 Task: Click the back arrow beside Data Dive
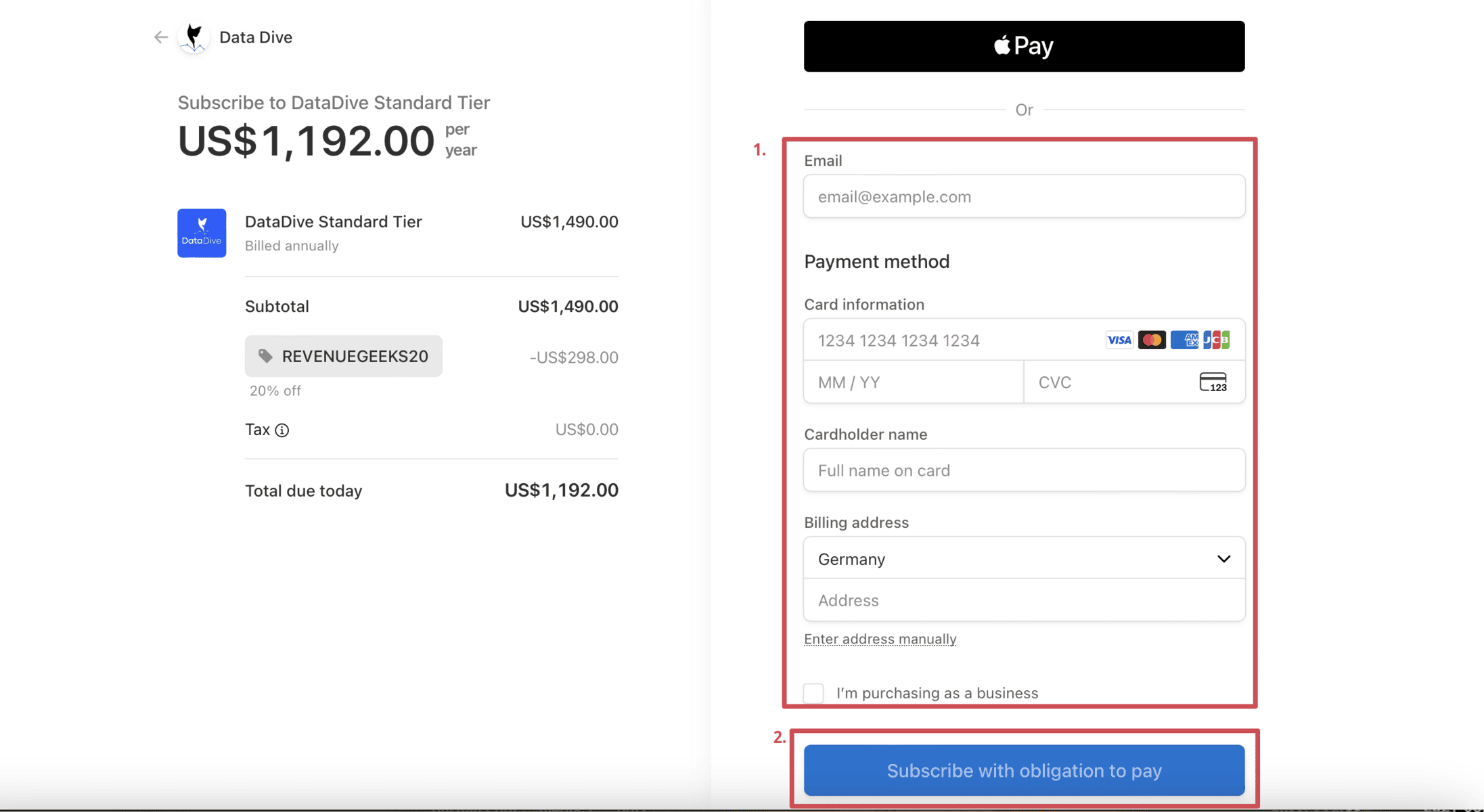pyautogui.click(x=160, y=37)
